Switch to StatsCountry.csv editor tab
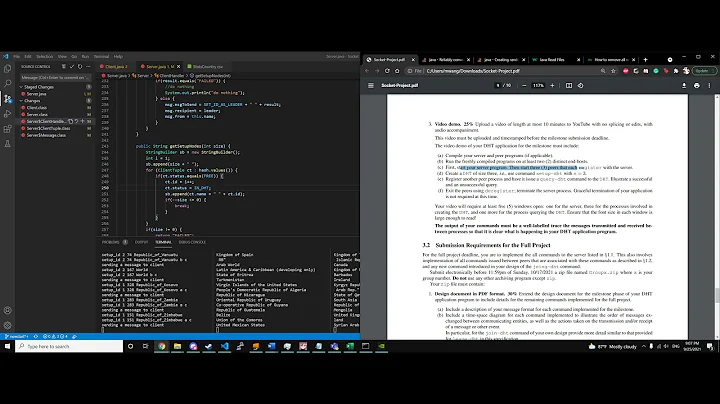720x404 pixels. (208, 67)
